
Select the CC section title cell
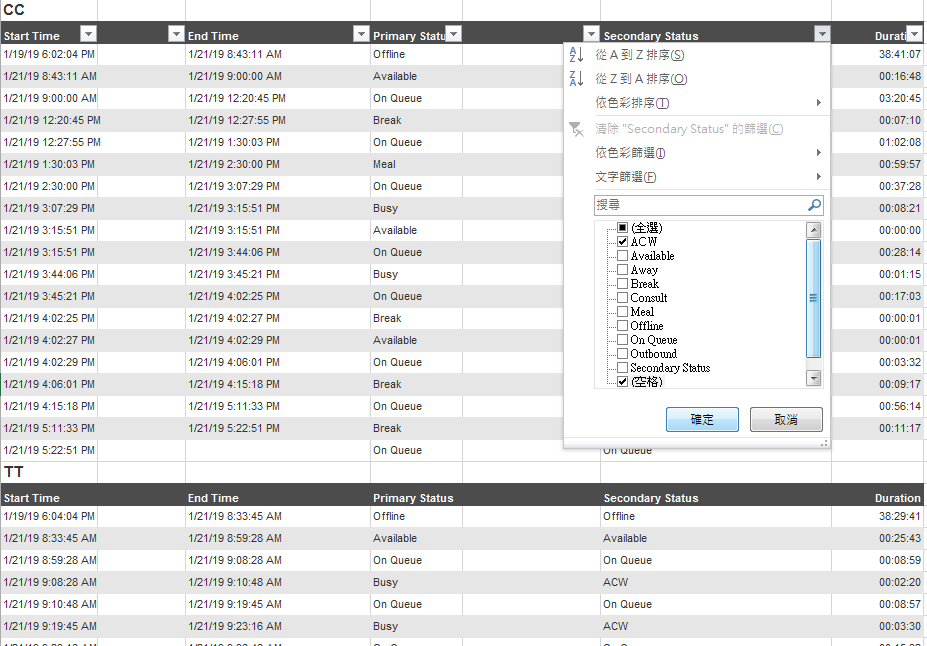[x=48, y=10]
